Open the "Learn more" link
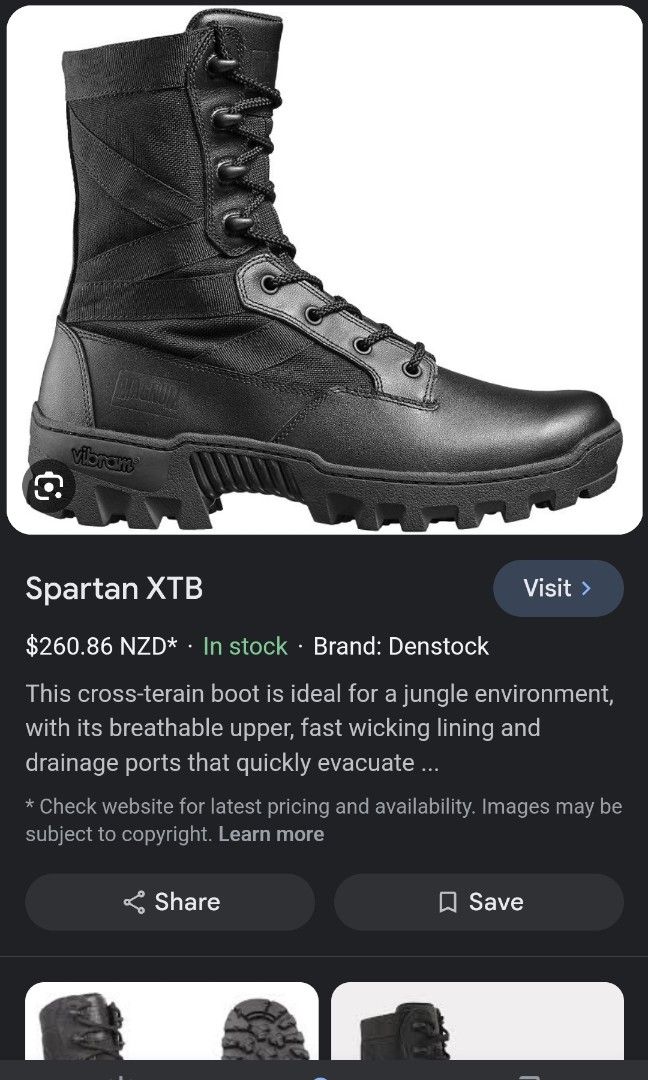648x1080 pixels. (271, 833)
